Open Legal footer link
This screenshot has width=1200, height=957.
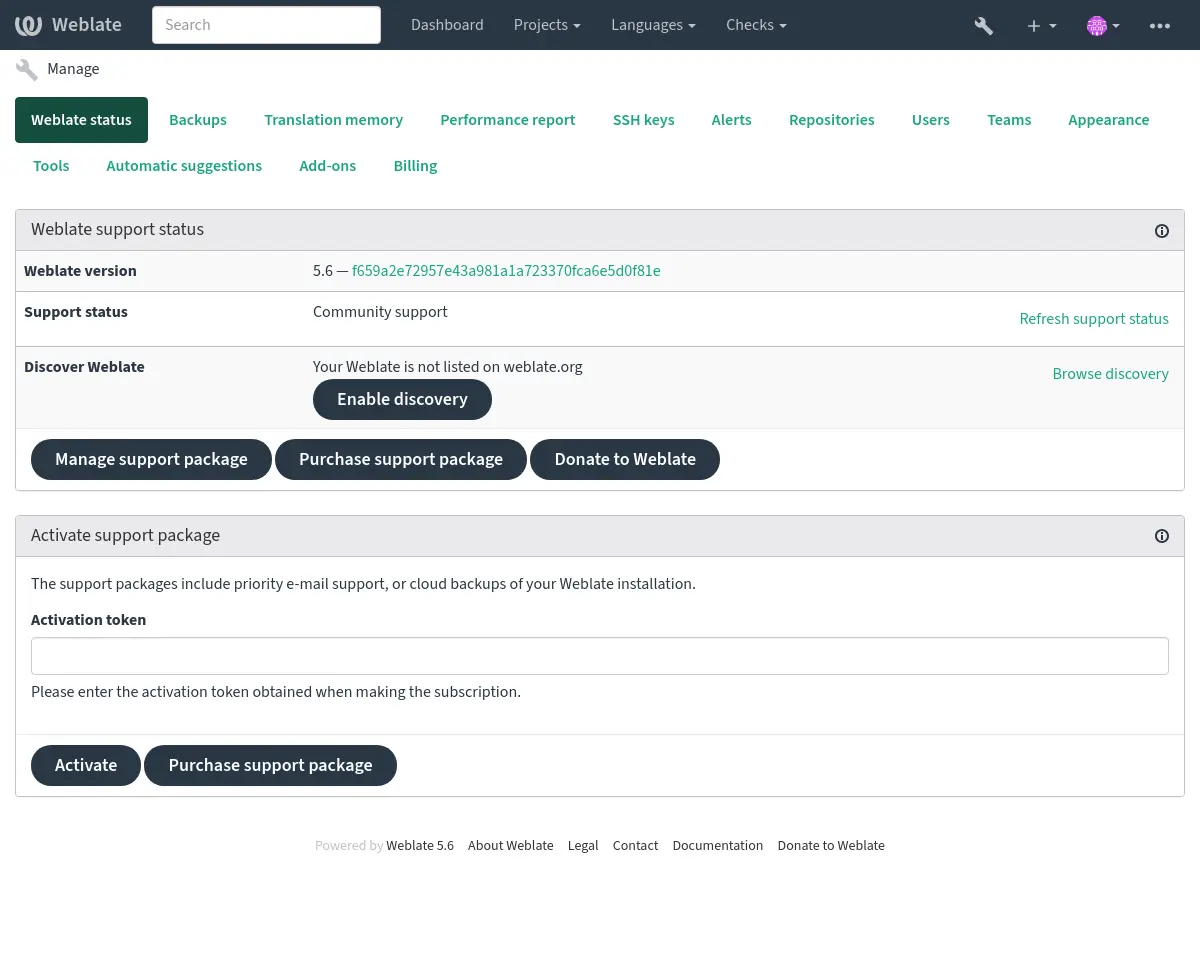coord(583,846)
